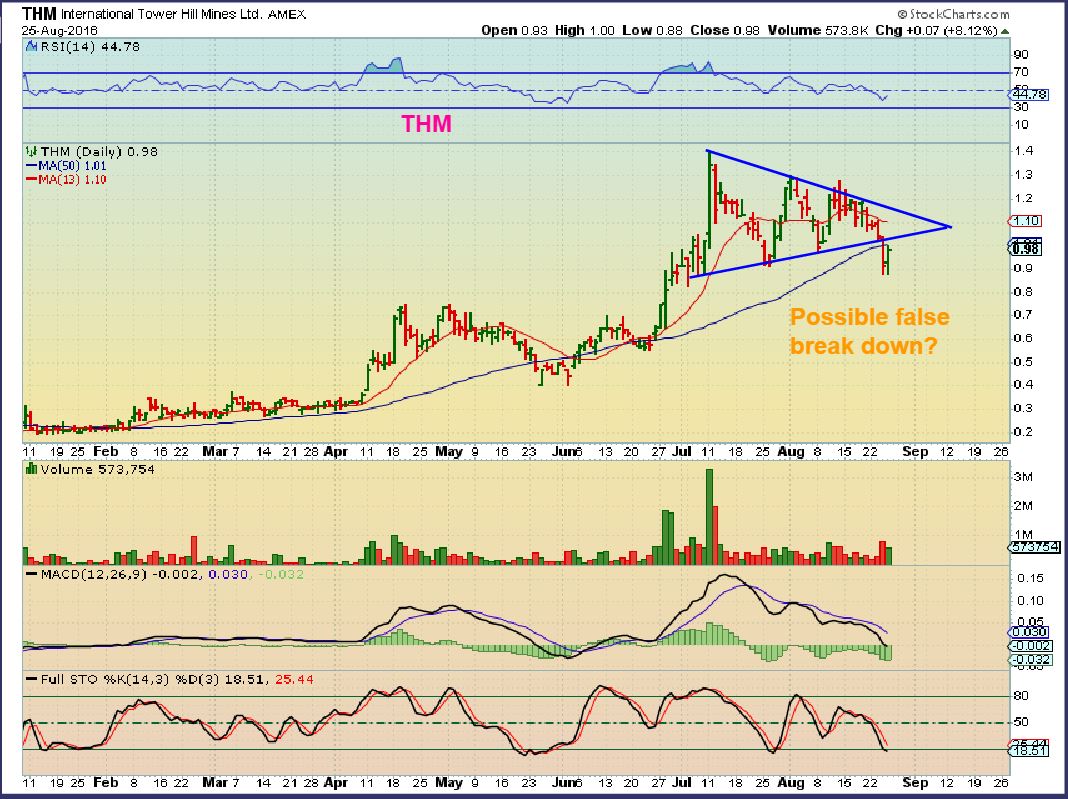Click the green up arrow beside Chg

1005,31
